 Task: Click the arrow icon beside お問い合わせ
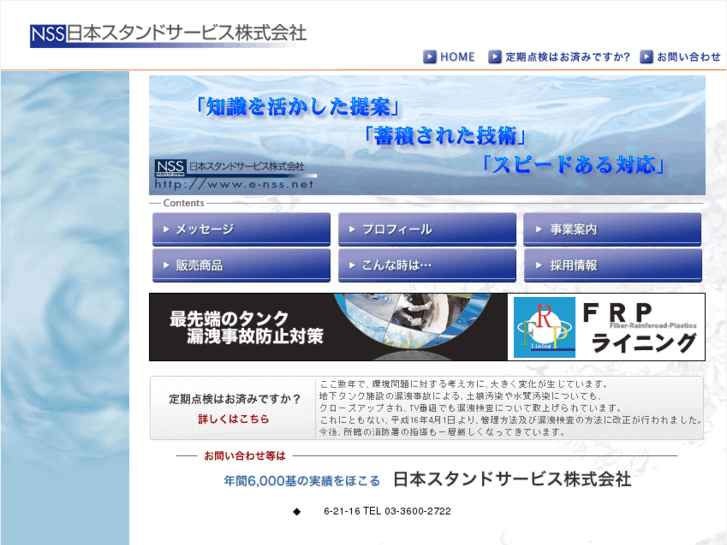tap(646, 57)
